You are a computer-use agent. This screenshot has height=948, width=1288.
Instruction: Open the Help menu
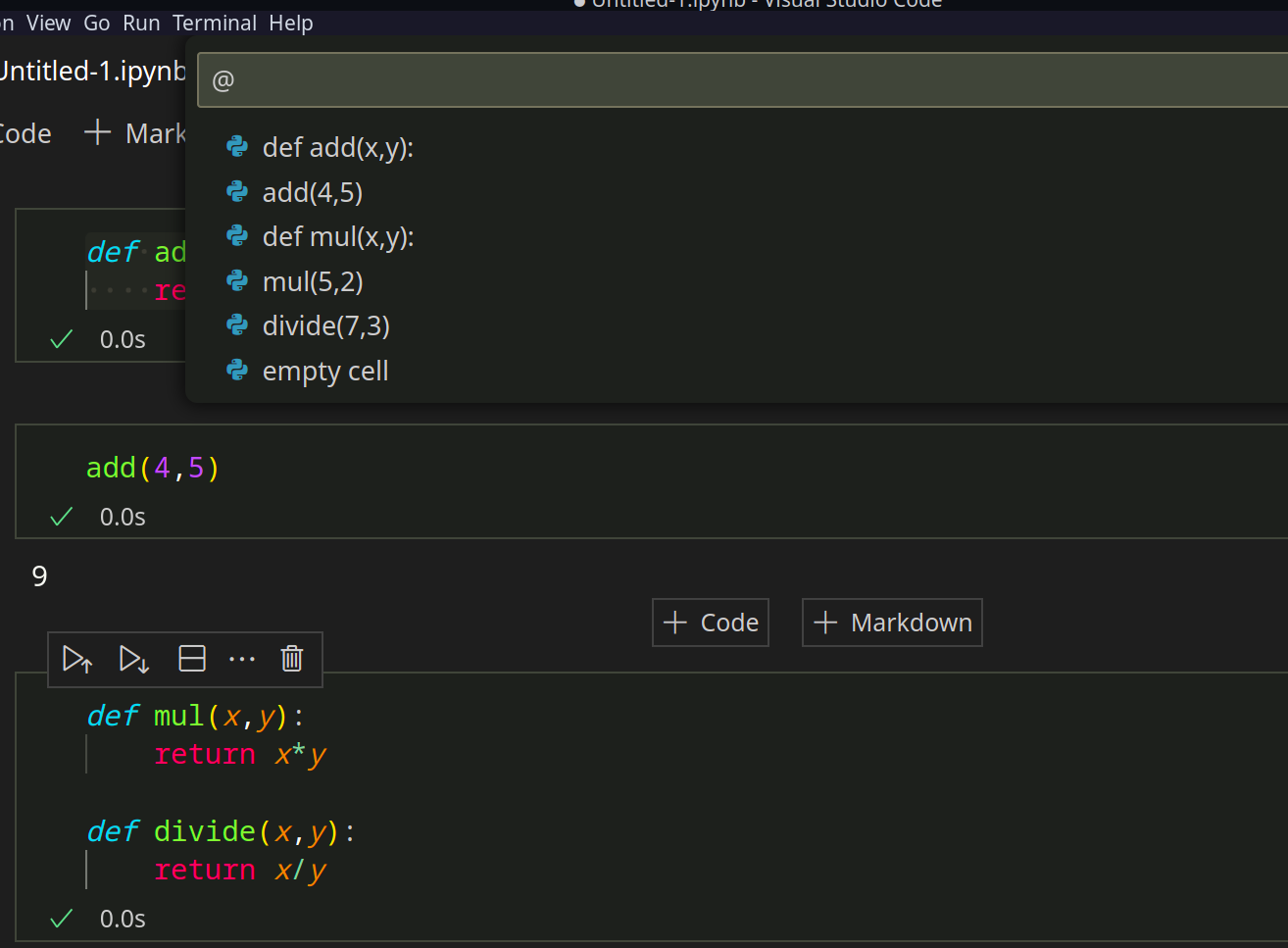click(290, 23)
